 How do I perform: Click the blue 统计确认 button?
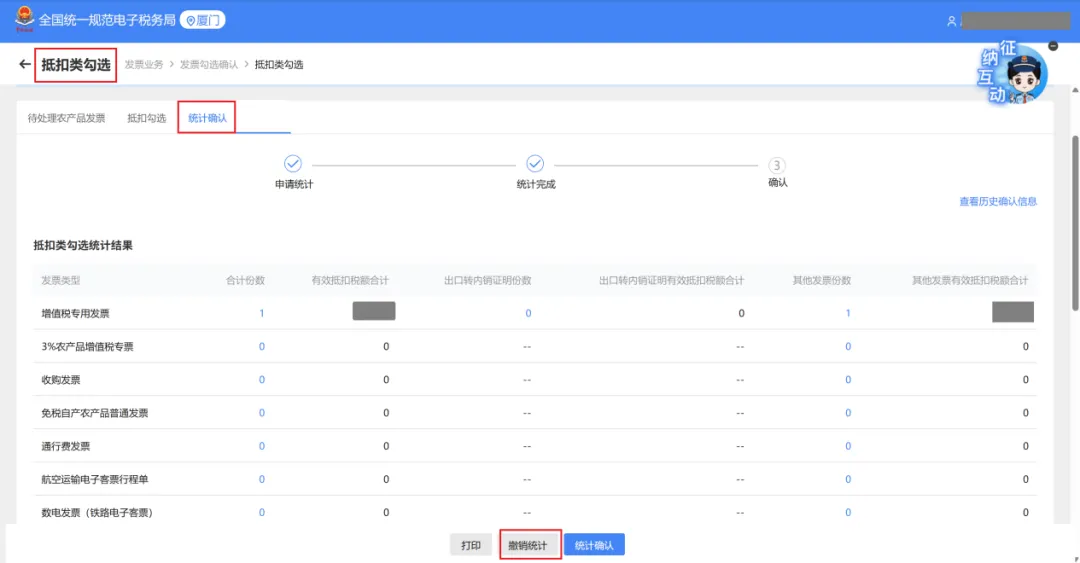click(594, 545)
